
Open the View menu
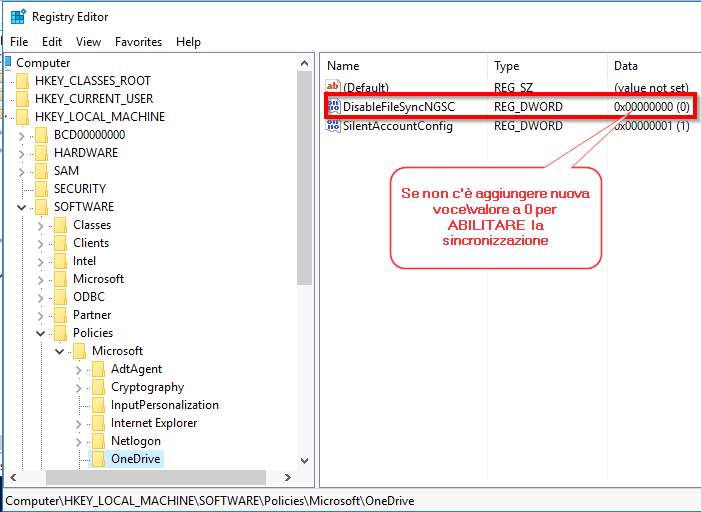88,42
